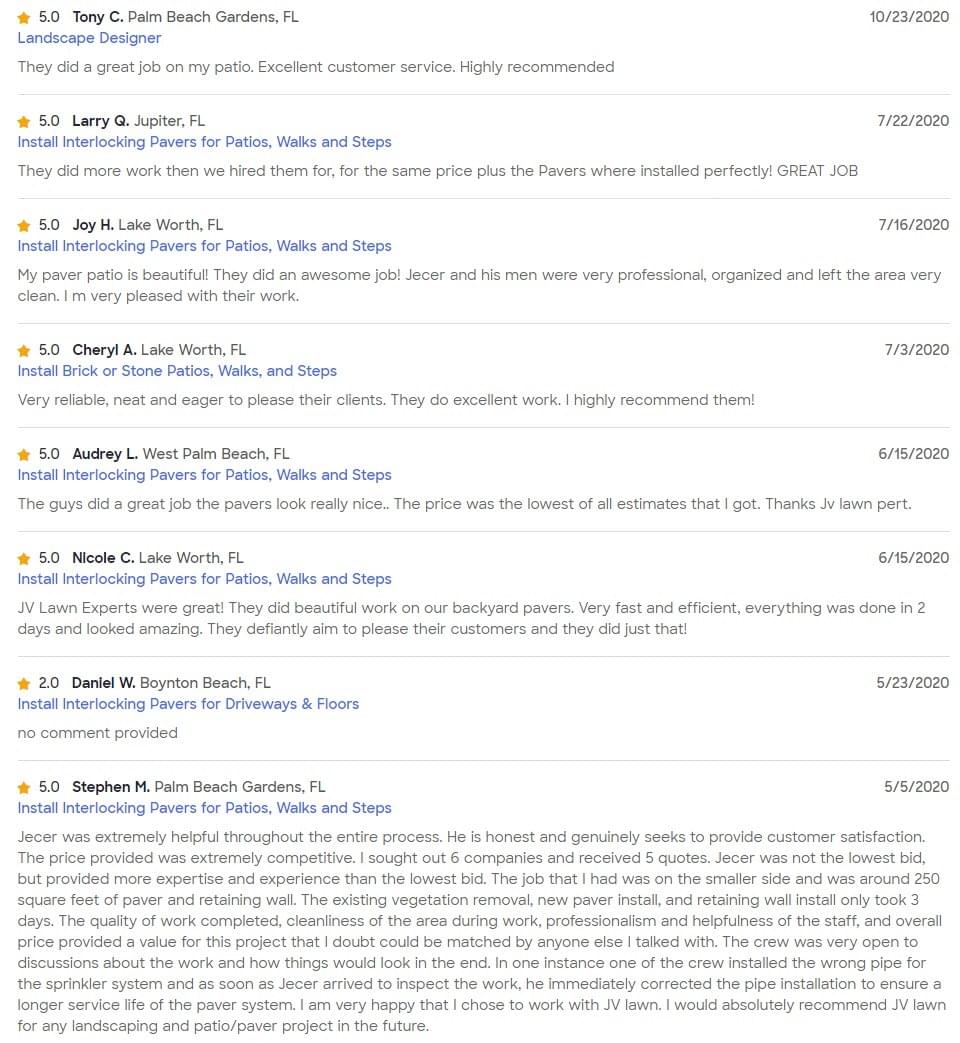Viewport: 960px width, 1043px height.
Task: Click the star icon next to Larry Q.
Action: [x=24, y=122]
